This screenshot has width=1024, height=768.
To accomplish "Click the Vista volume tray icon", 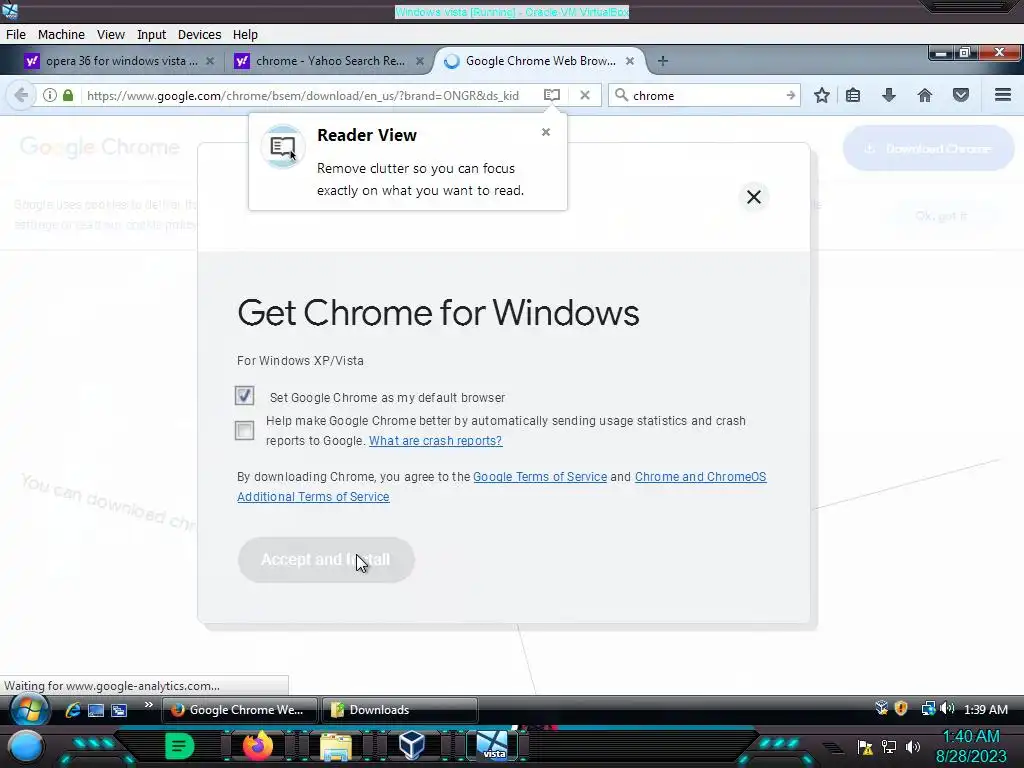I will pos(948,709).
